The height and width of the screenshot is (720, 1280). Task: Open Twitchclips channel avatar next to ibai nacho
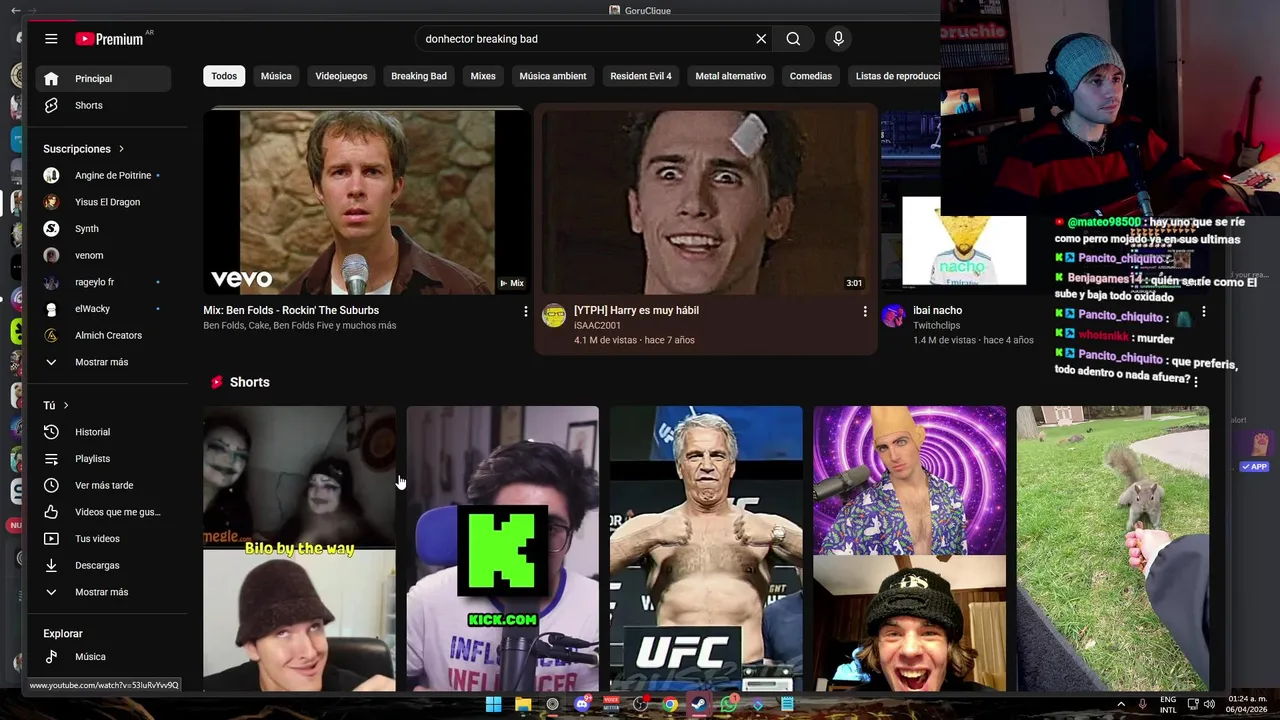(893, 316)
